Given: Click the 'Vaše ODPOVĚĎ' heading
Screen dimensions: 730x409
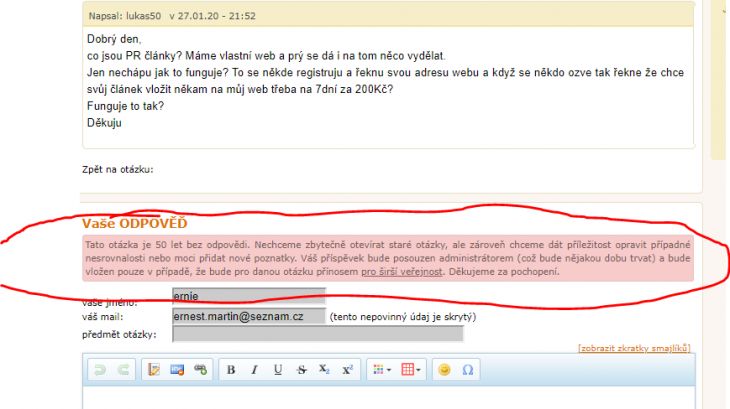Looking at the screenshot, I should point(135,224).
